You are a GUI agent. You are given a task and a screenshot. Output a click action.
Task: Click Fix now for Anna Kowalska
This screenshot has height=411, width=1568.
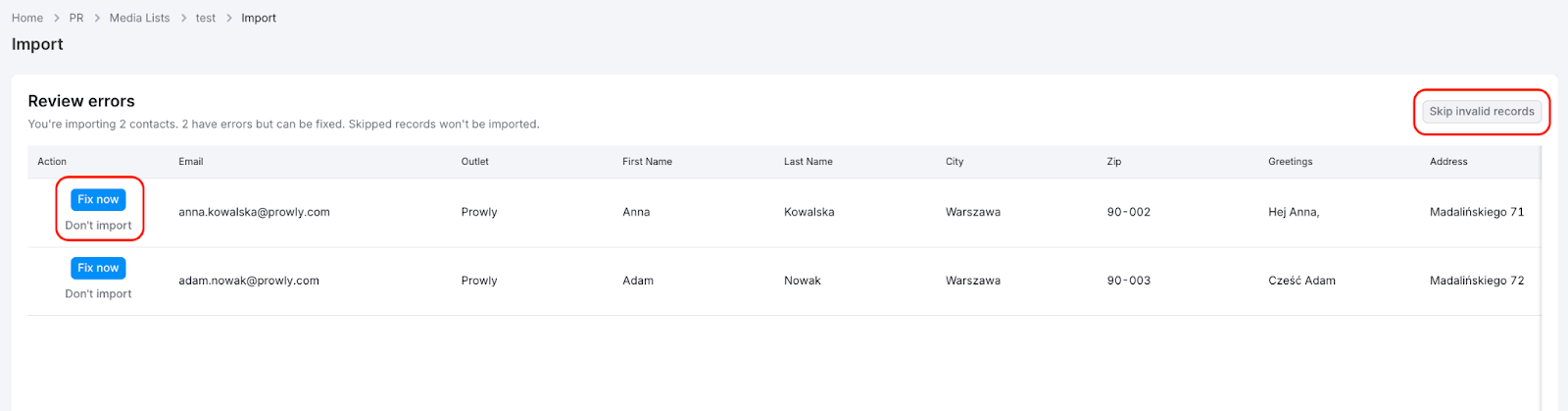pos(98,199)
